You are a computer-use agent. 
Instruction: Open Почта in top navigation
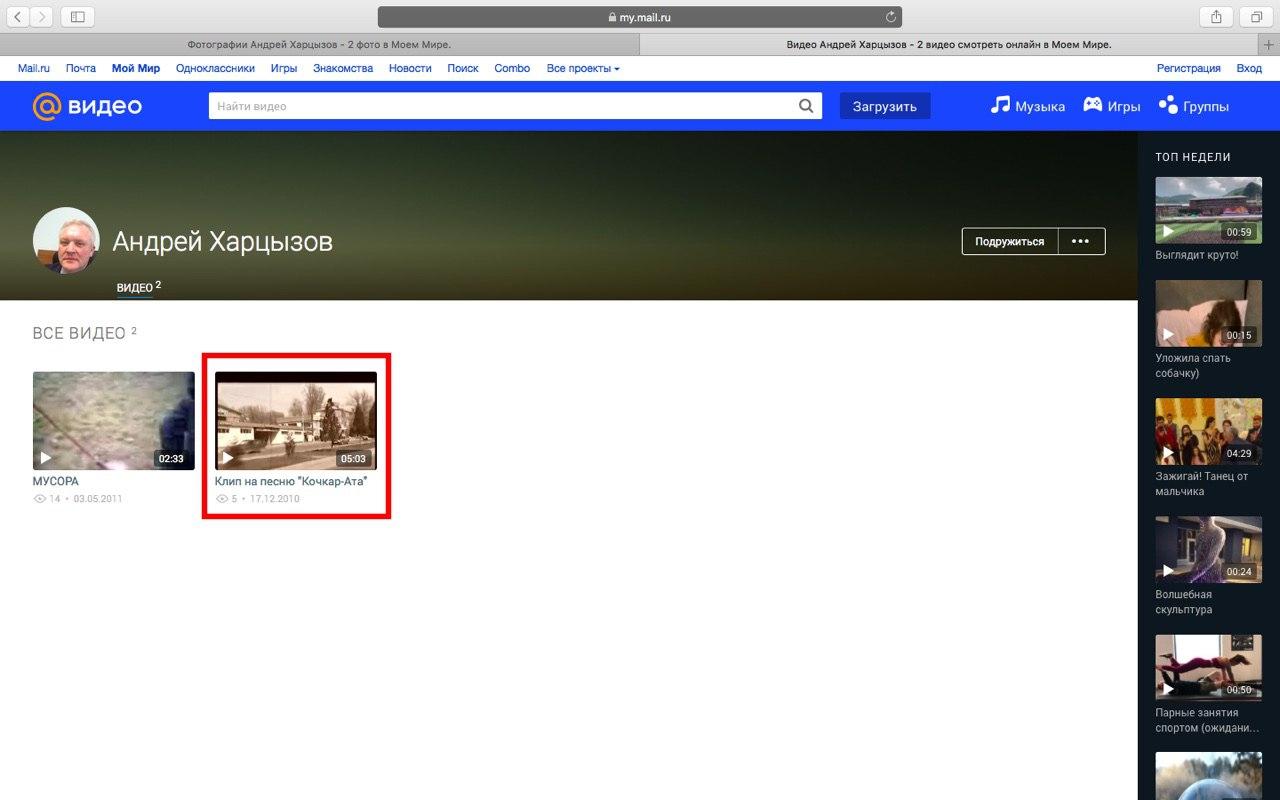point(81,68)
